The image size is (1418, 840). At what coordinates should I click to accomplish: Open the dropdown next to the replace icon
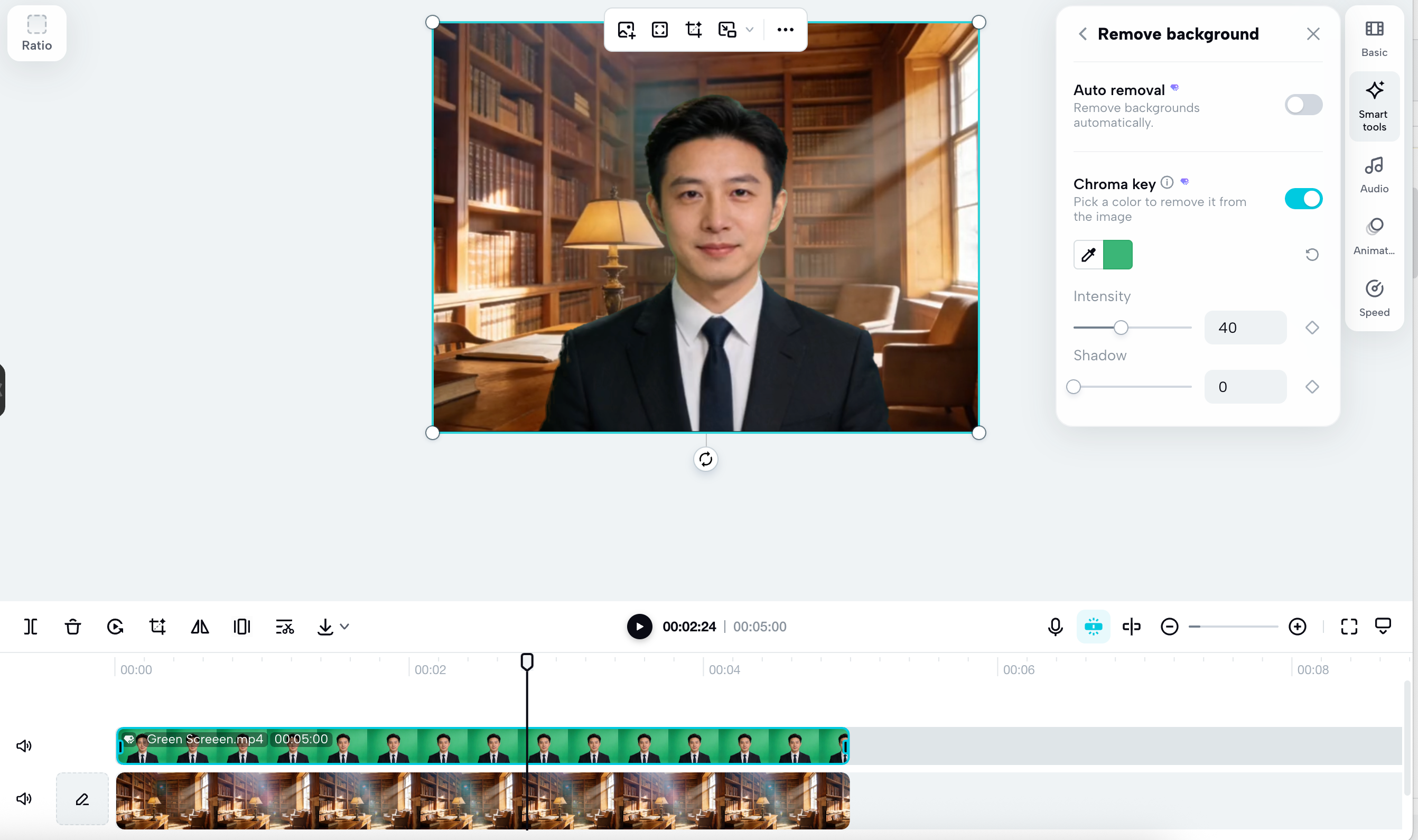[750, 30]
